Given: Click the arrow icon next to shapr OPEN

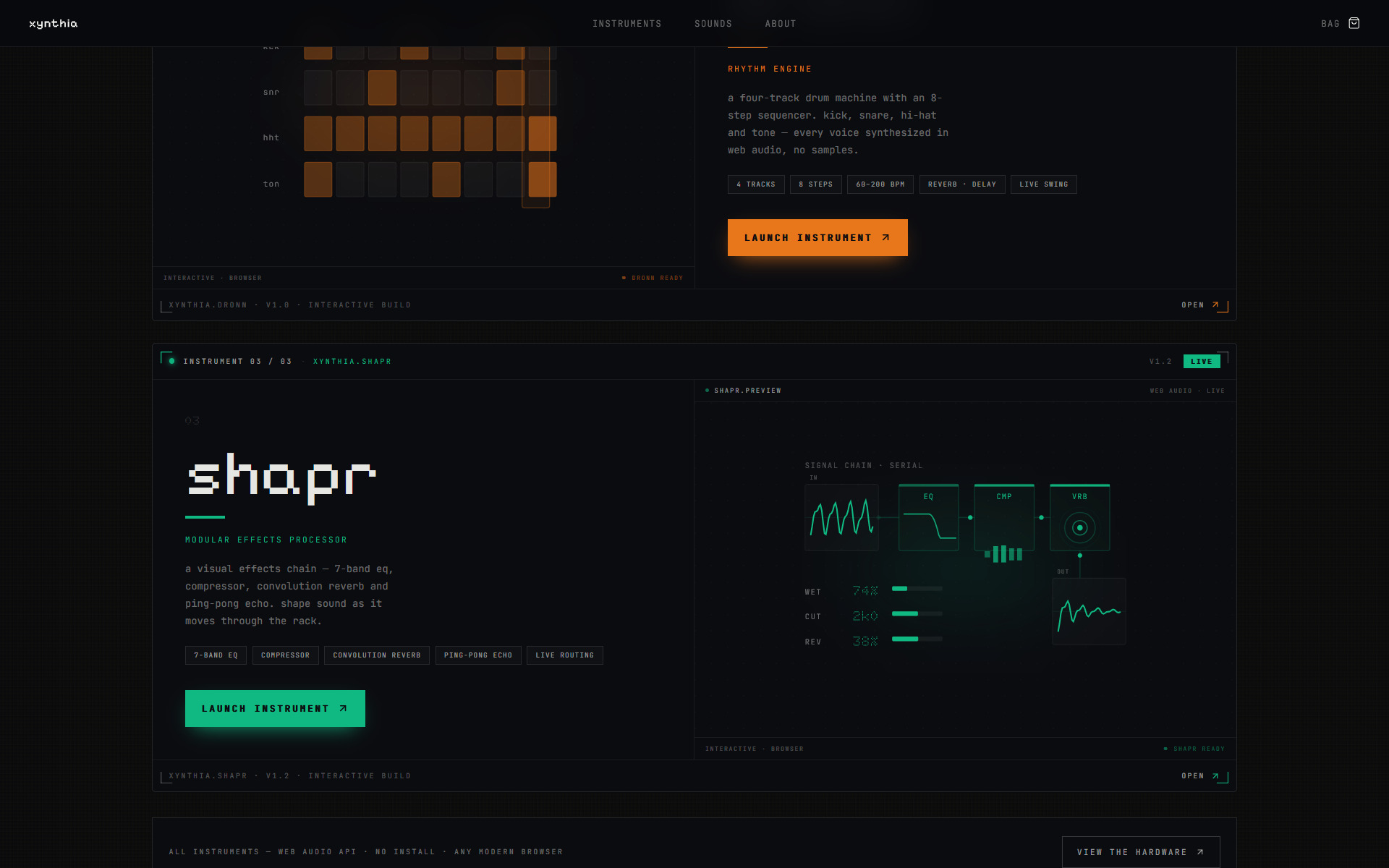Looking at the screenshot, I should pos(1215,776).
